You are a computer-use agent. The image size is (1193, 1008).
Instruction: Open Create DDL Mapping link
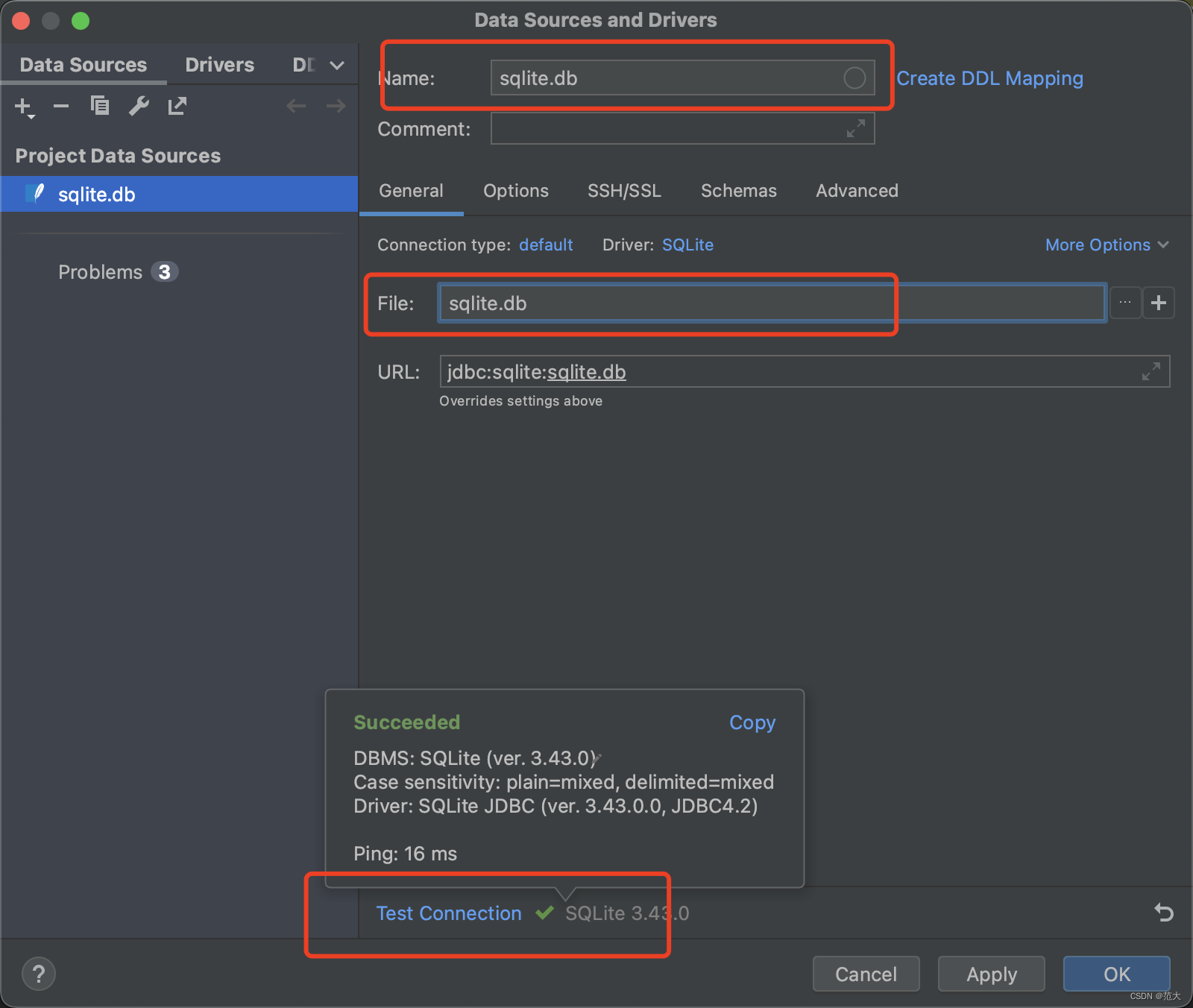[x=989, y=78]
